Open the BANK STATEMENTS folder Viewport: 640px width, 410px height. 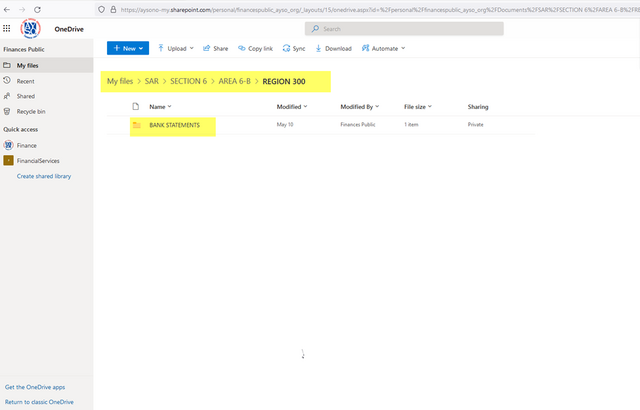[174, 125]
